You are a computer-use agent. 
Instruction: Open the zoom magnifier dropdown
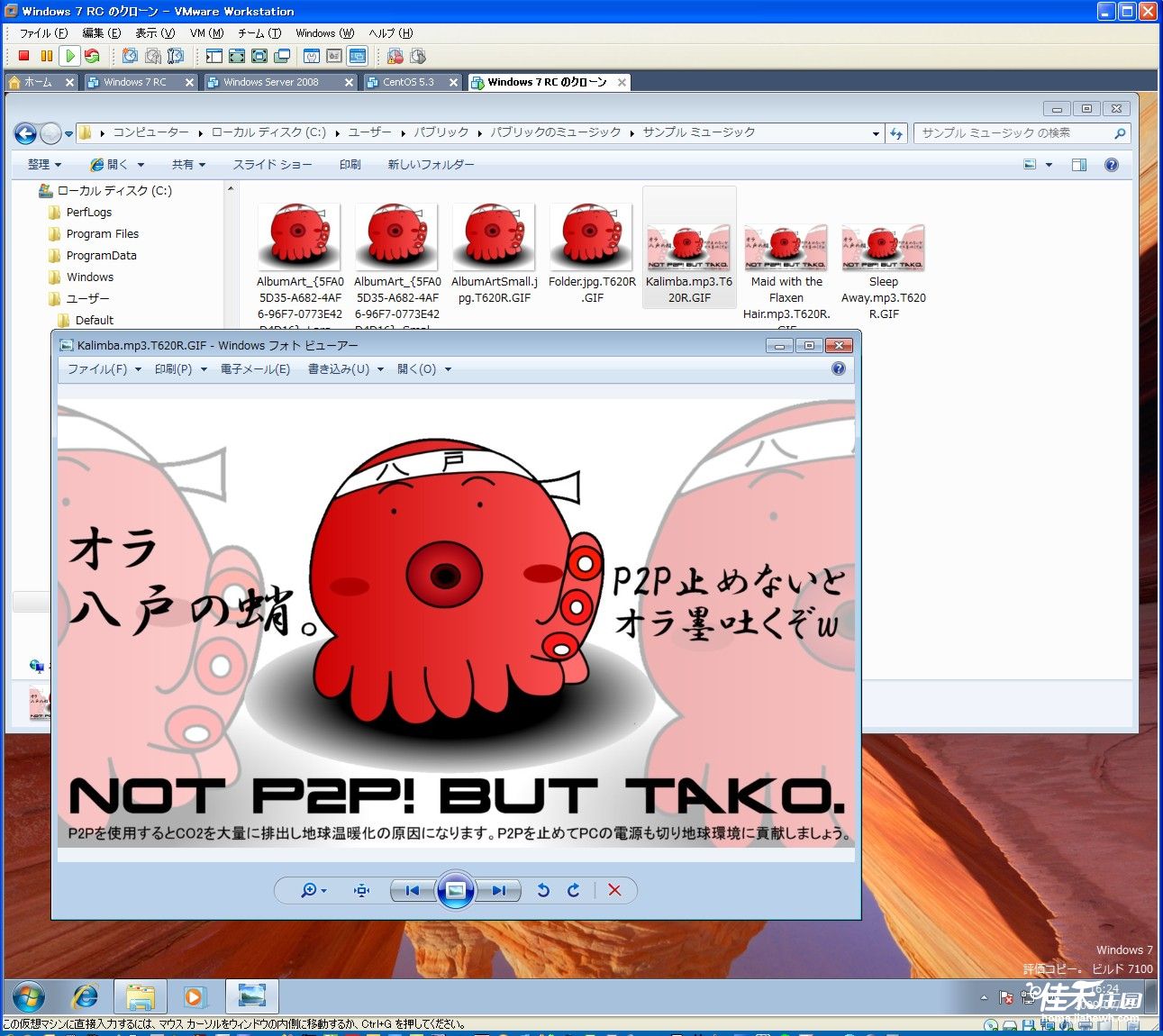click(x=313, y=890)
